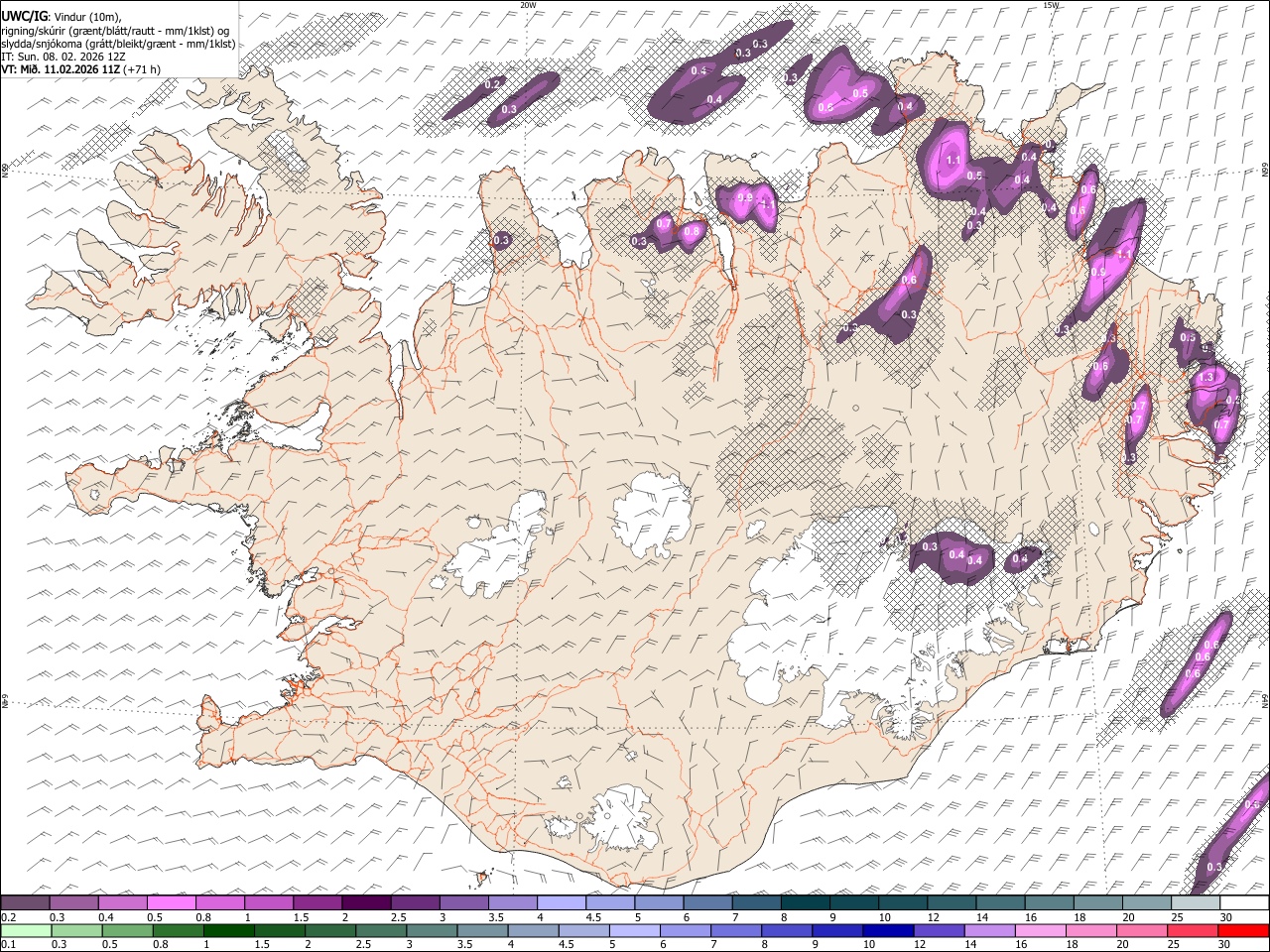Select the 'VT: Mið. 11.02.2026 11Z (+71 h)' line
Image resolution: width=1270 pixels, height=952 pixels.
click(80, 69)
